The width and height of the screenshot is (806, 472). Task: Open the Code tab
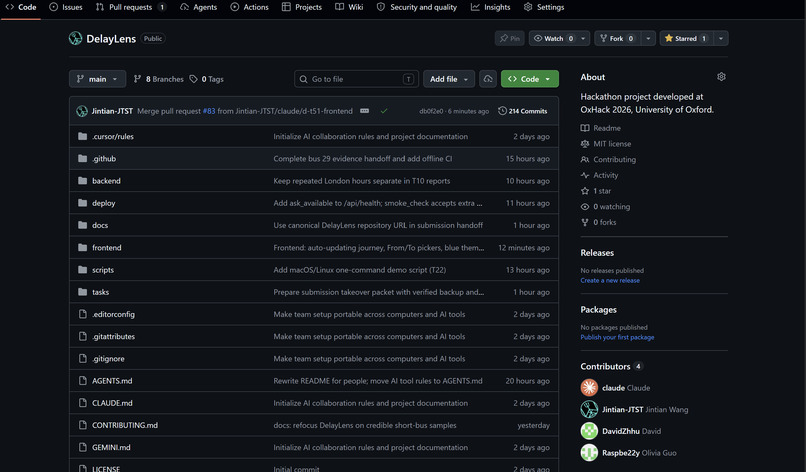pos(21,7)
